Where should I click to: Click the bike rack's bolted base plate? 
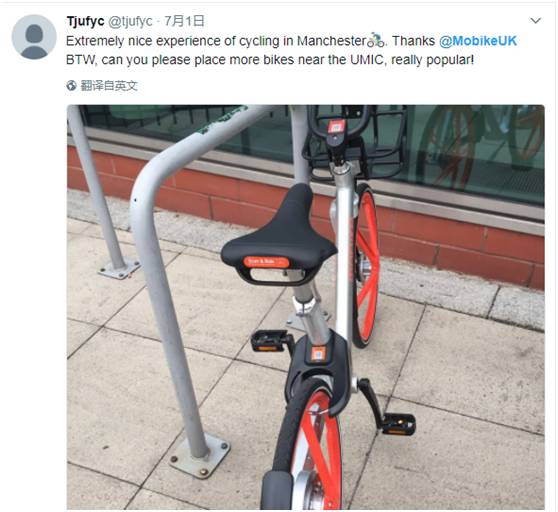[x=200, y=456]
